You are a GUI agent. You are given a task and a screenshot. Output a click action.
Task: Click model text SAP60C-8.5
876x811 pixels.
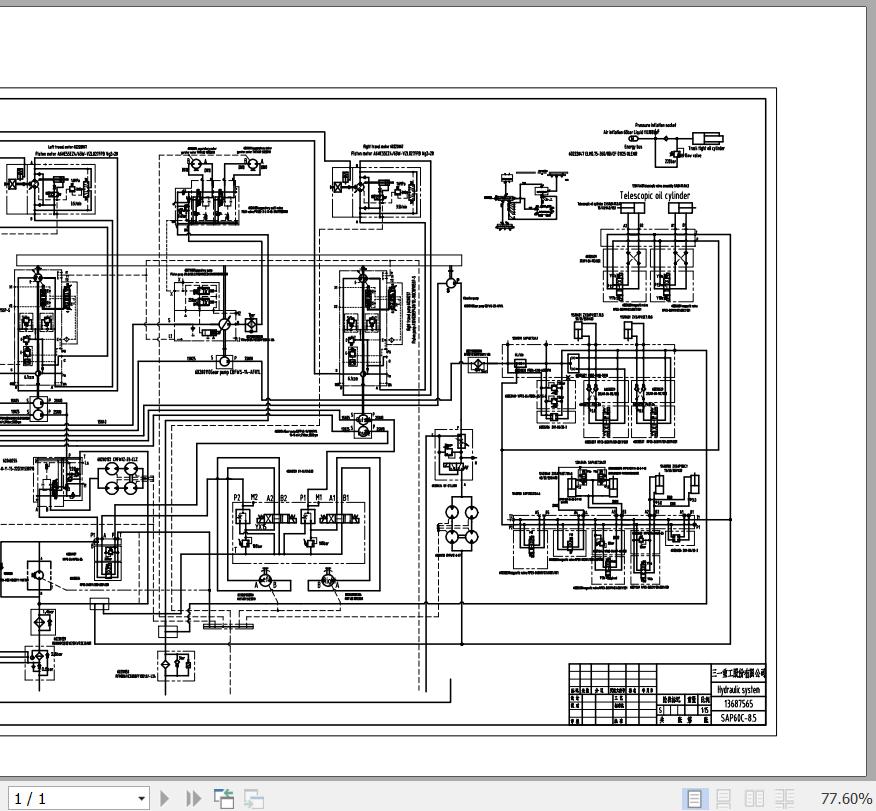738,718
